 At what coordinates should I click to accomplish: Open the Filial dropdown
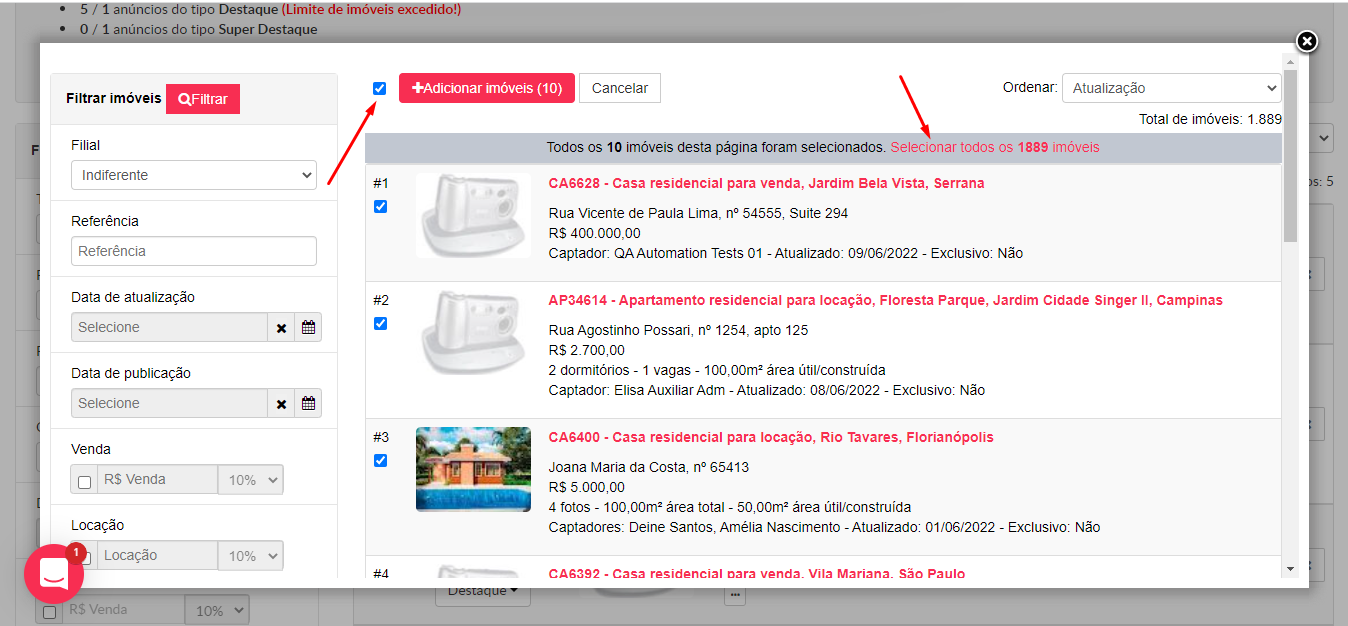tap(194, 175)
